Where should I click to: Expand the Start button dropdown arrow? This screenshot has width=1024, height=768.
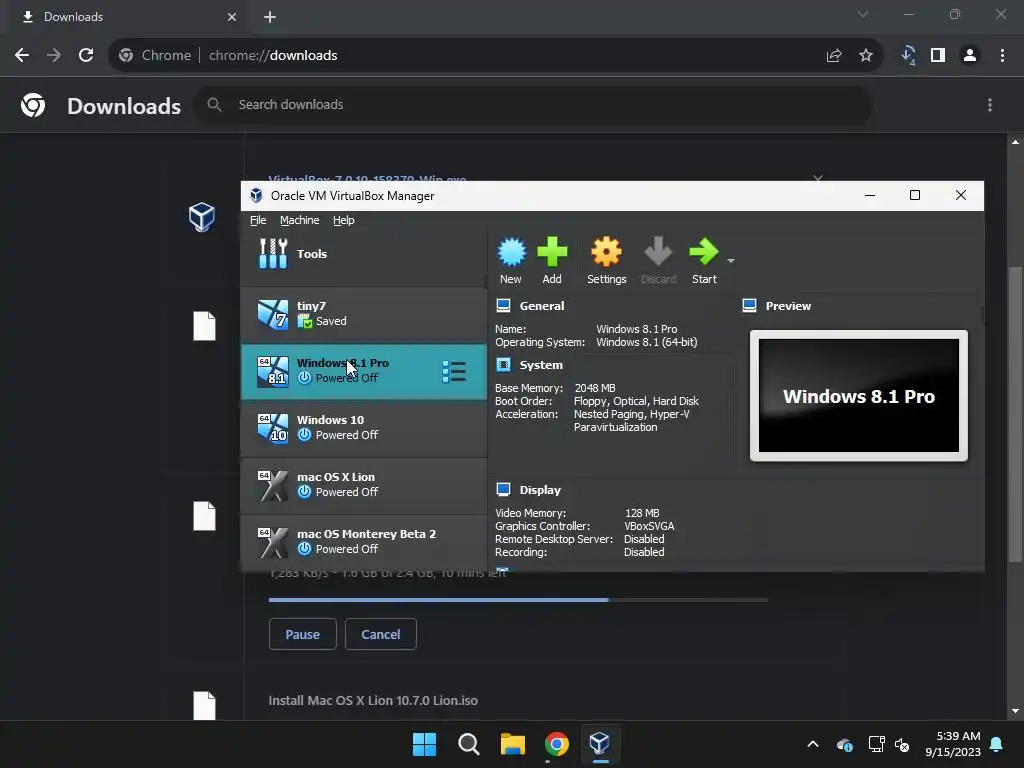click(x=731, y=261)
